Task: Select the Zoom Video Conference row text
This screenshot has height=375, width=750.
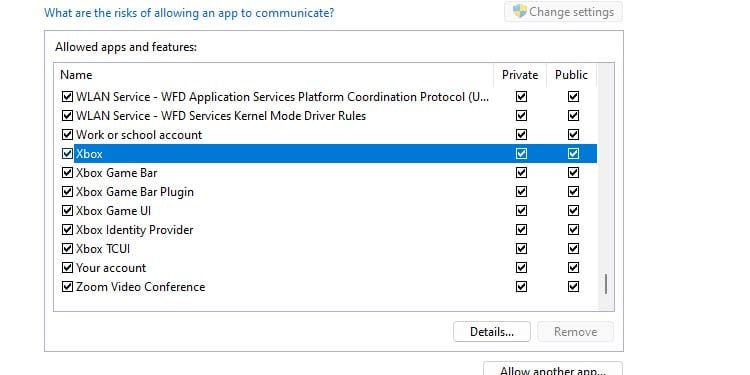Action: [x=141, y=287]
